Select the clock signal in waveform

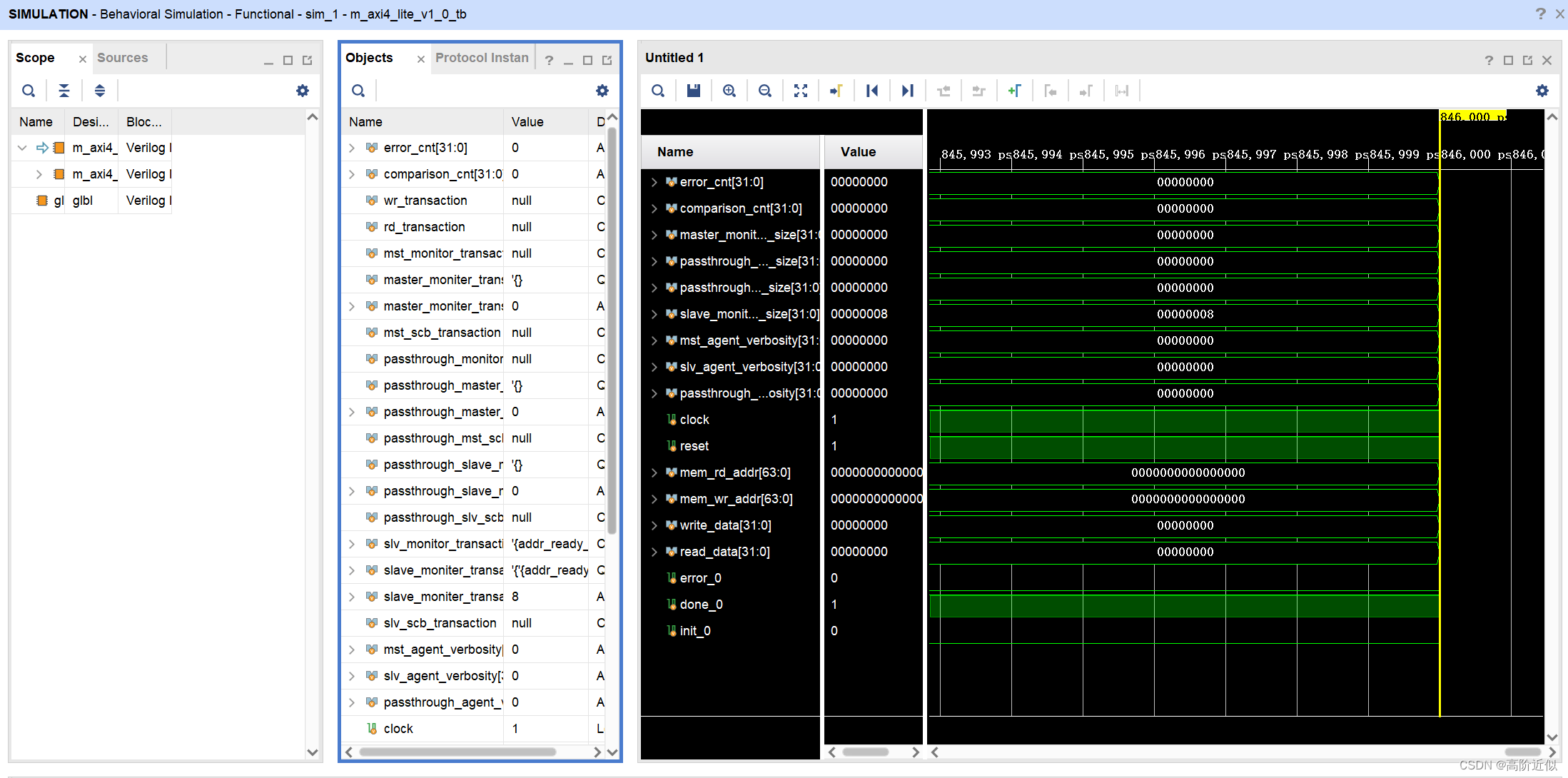pos(694,420)
